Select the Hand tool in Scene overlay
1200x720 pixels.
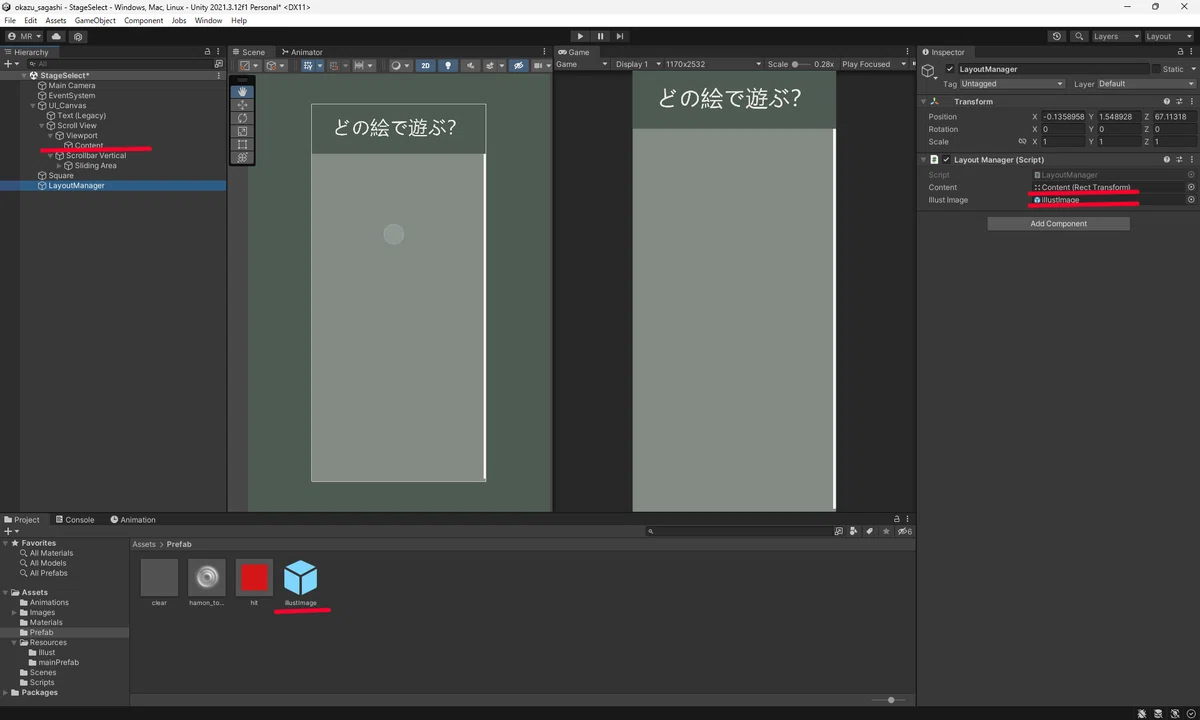tap(242, 92)
